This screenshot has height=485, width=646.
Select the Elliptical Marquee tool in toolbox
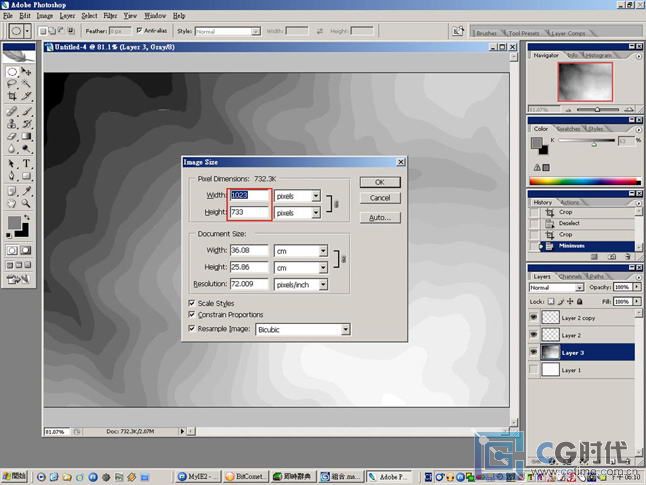pyautogui.click(x=12, y=72)
